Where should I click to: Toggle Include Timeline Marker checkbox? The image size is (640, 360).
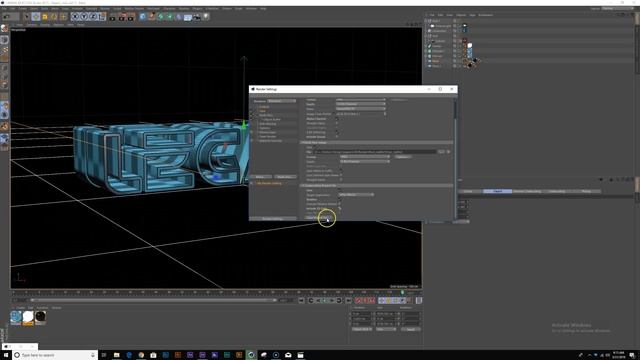(x=340, y=204)
